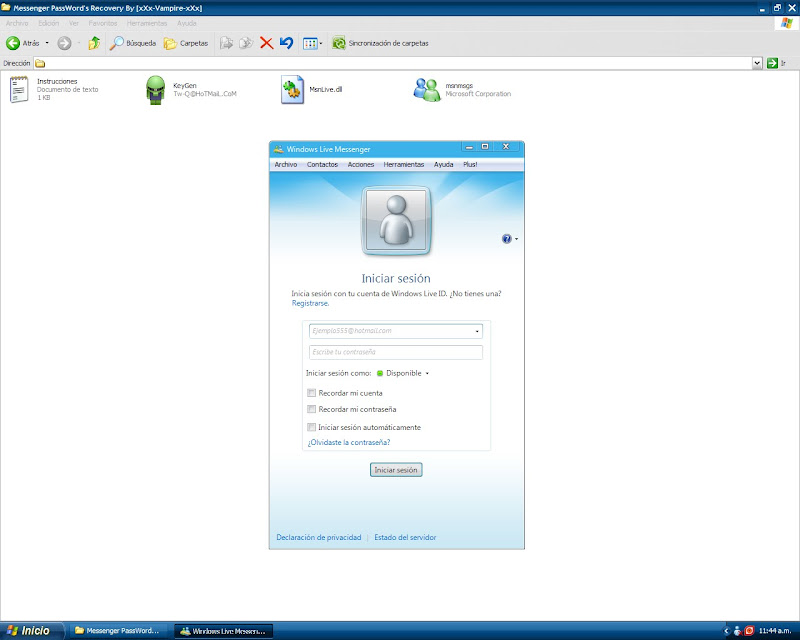
Task: Go back with the Atrás arrow
Action: coord(22,43)
